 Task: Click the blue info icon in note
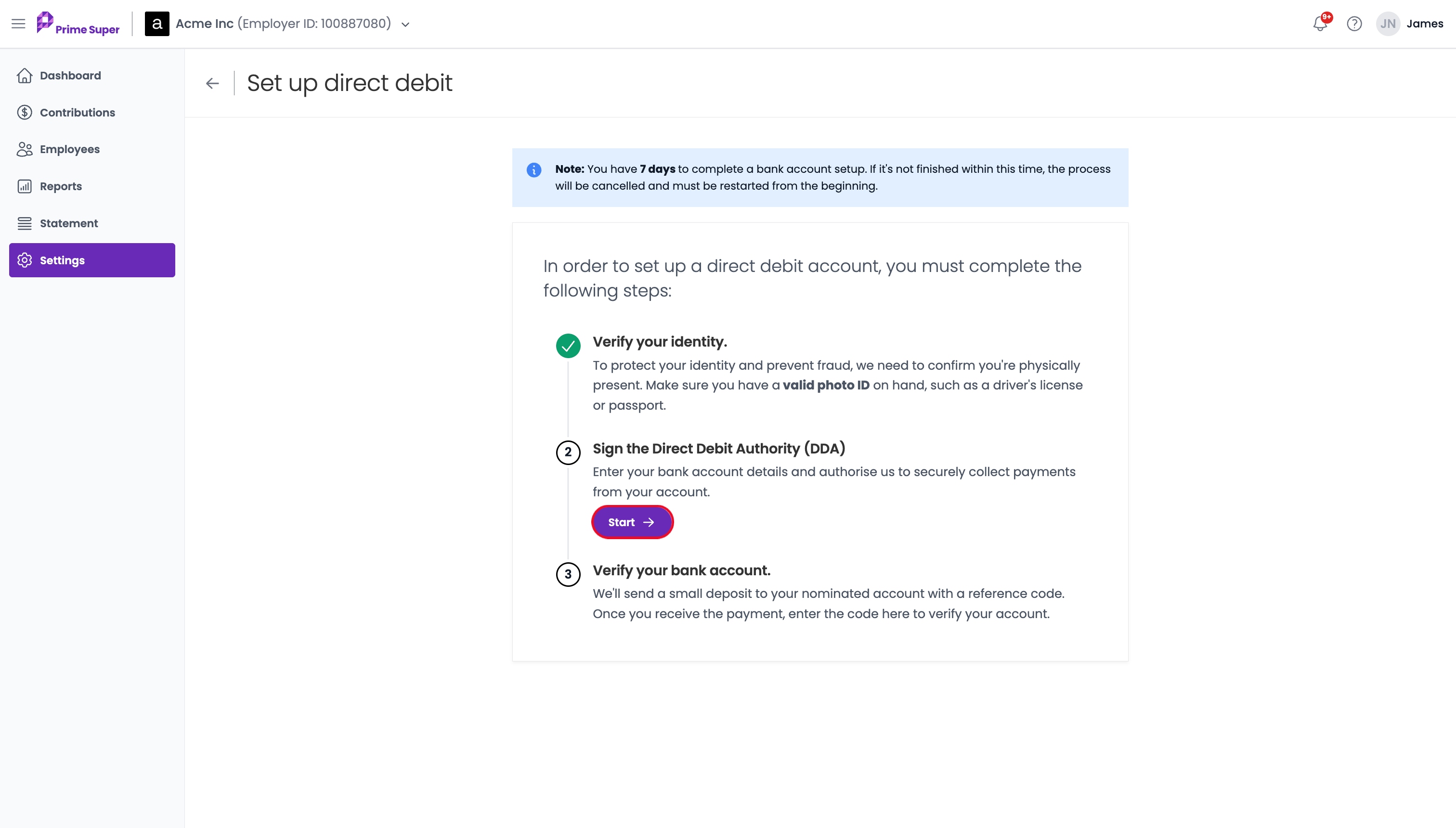pos(533,169)
